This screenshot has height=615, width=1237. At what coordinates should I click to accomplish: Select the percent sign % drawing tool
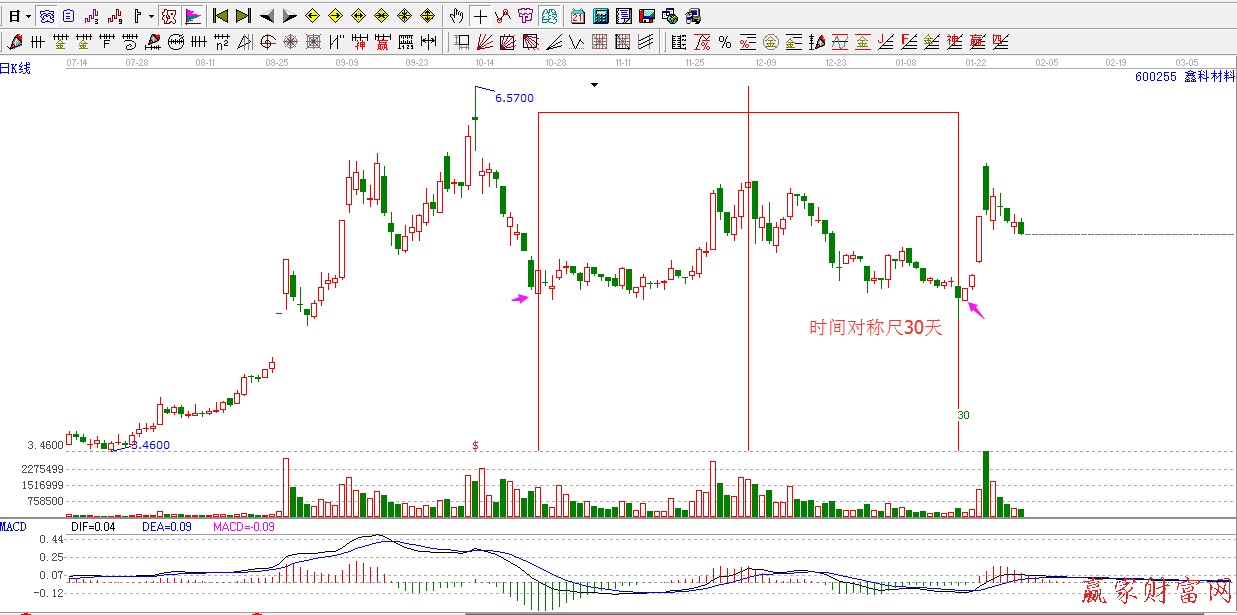click(x=724, y=42)
